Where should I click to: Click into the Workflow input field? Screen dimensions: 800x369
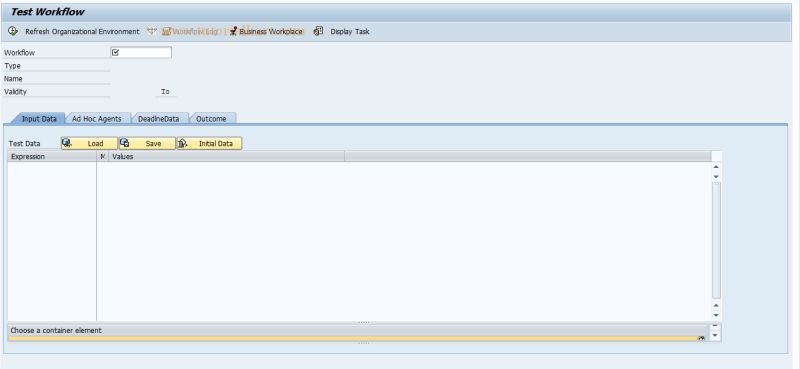click(141, 53)
